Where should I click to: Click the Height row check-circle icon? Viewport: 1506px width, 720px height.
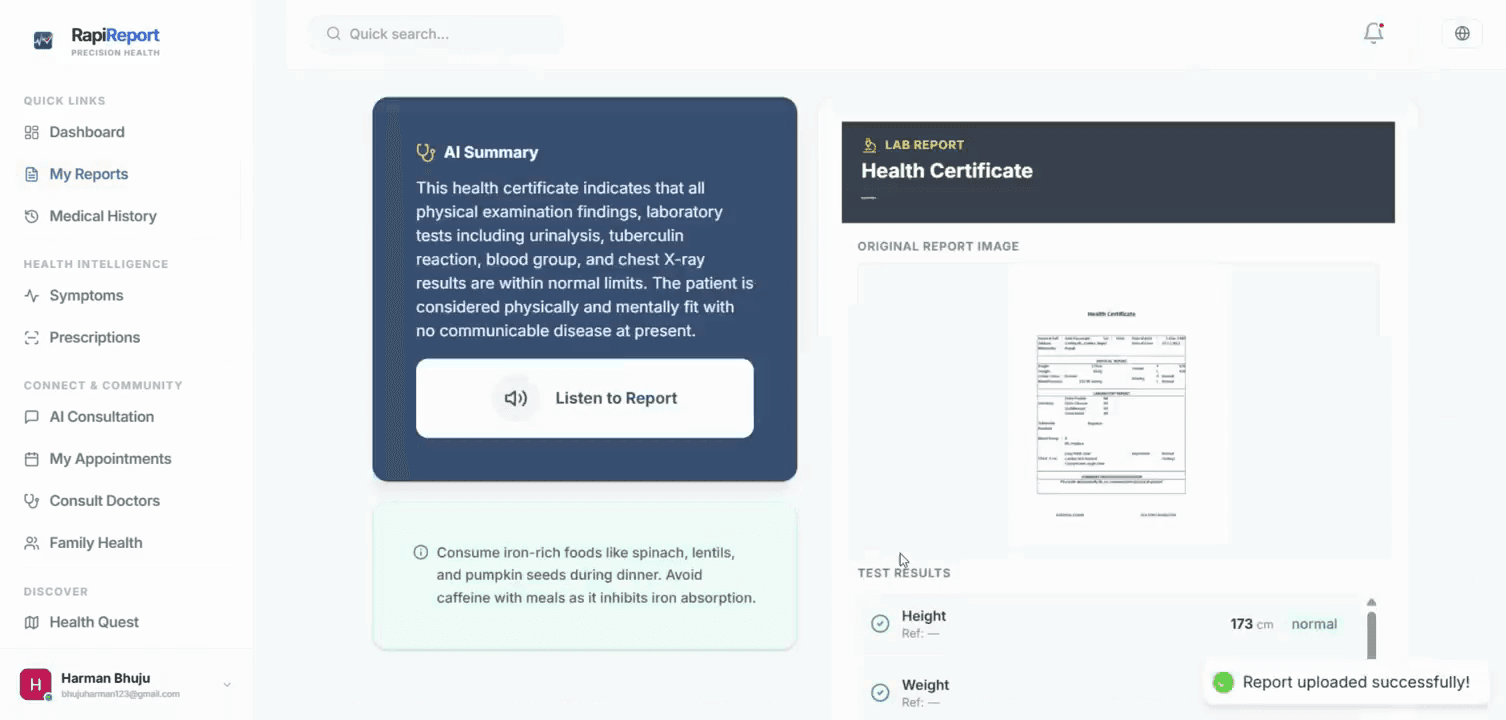pyautogui.click(x=880, y=624)
